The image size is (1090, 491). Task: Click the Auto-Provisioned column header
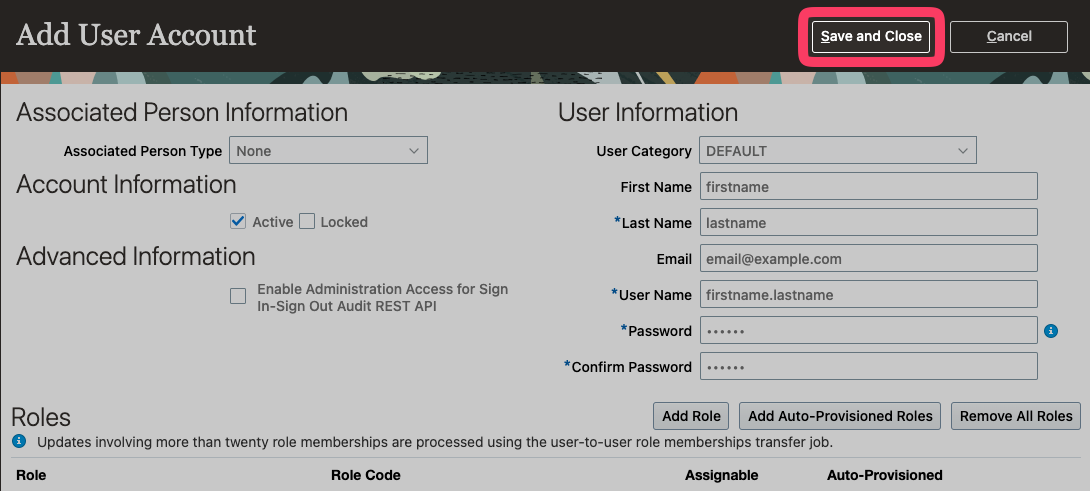884,475
